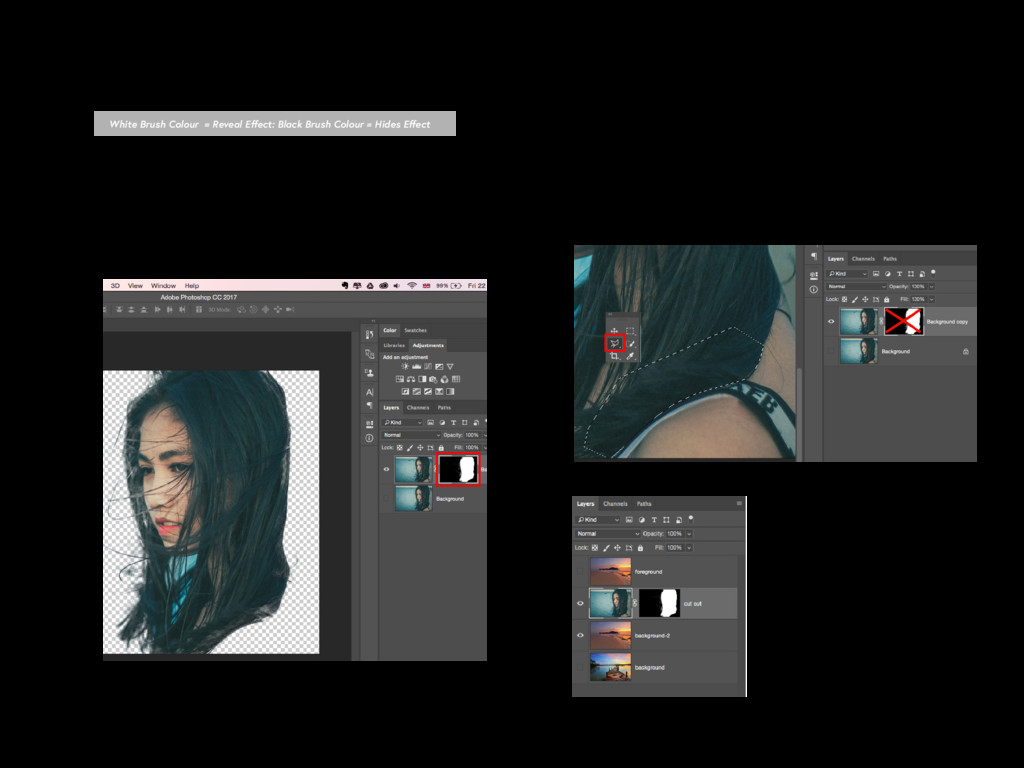
Task: Switch to the Swatches tab
Action: [x=415, y=330]
